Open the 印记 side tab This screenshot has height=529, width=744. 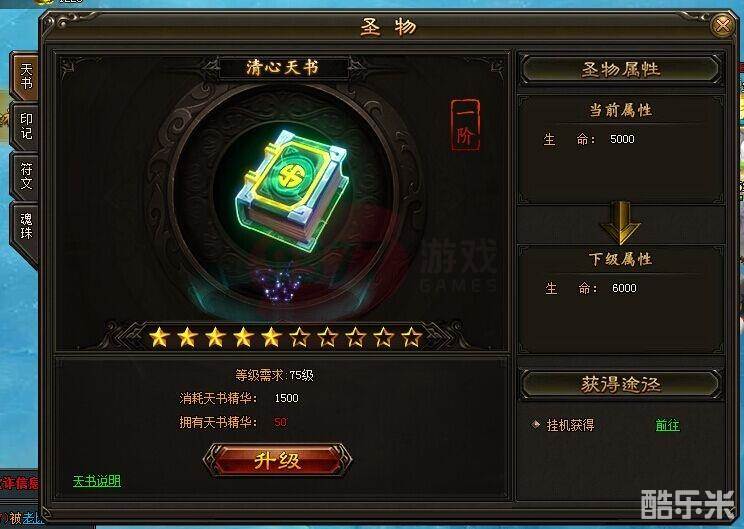pos(26,126)
